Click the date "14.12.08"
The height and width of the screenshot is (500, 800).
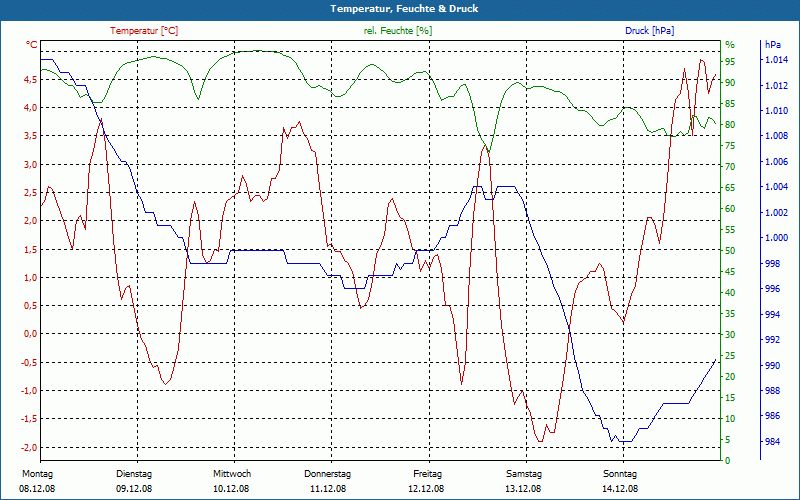(620, 489)
